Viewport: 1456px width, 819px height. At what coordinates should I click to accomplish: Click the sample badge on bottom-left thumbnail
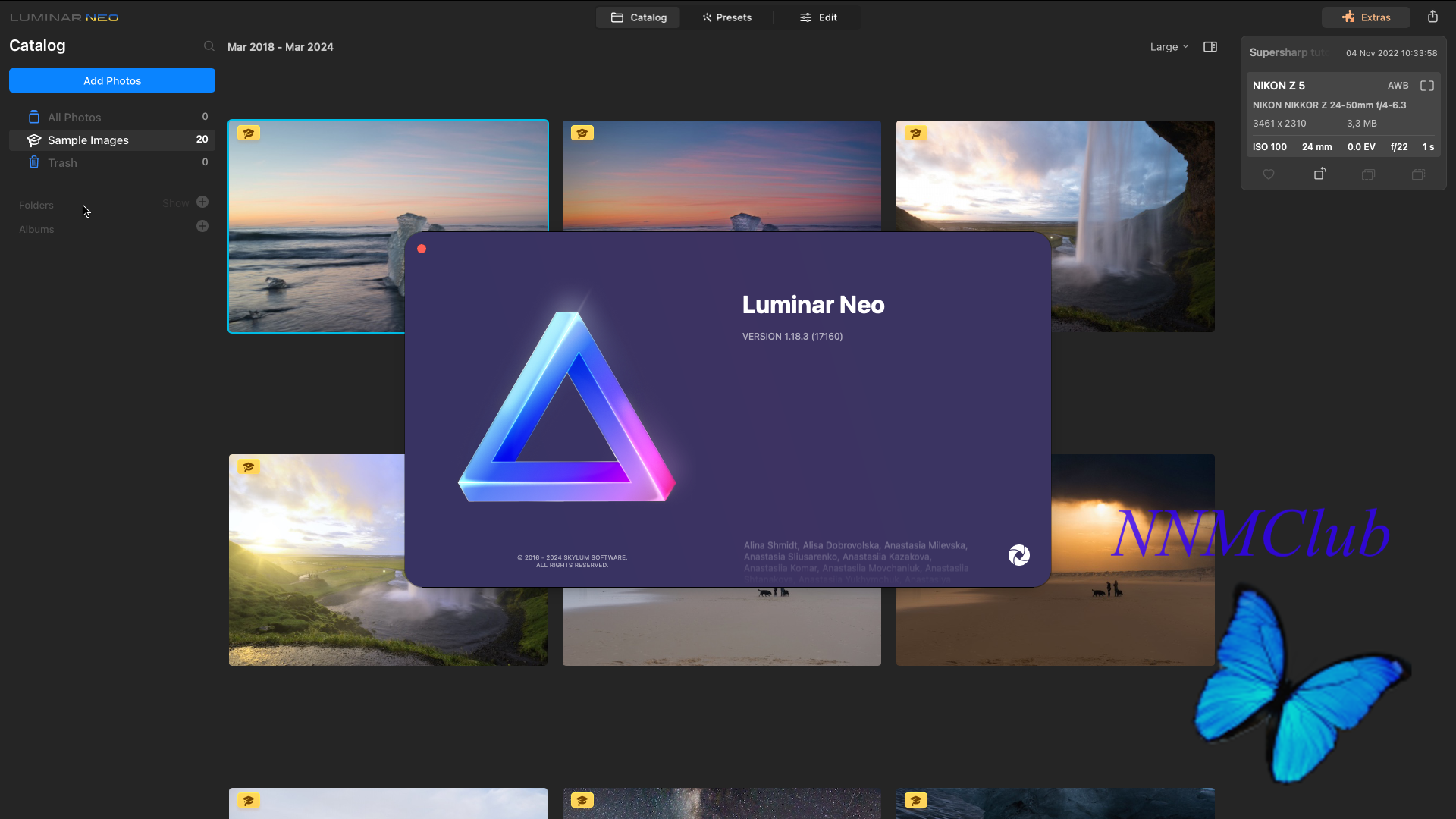click(249, 801)
